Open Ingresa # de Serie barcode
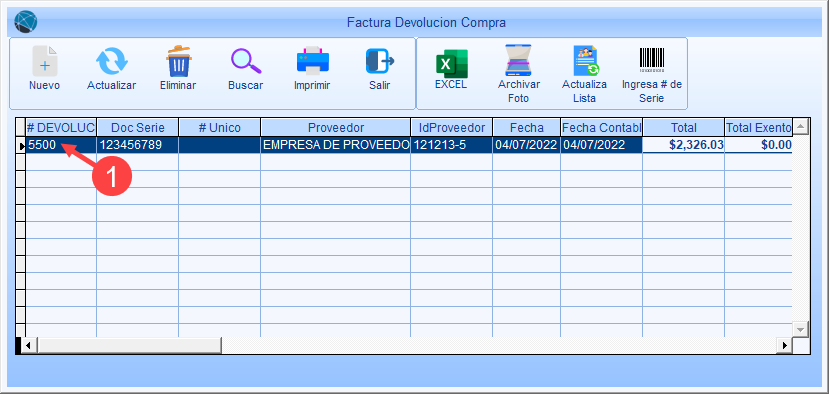Viewport: 829px width, 394px height. 652,60
